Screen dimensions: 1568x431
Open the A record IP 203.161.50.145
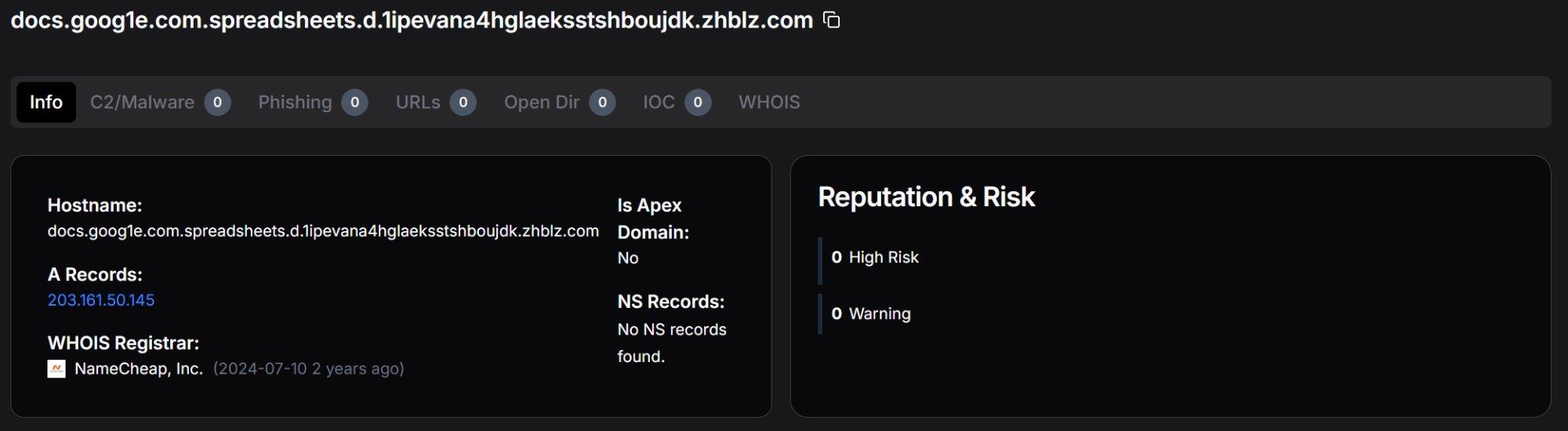(x=101, y=300)
